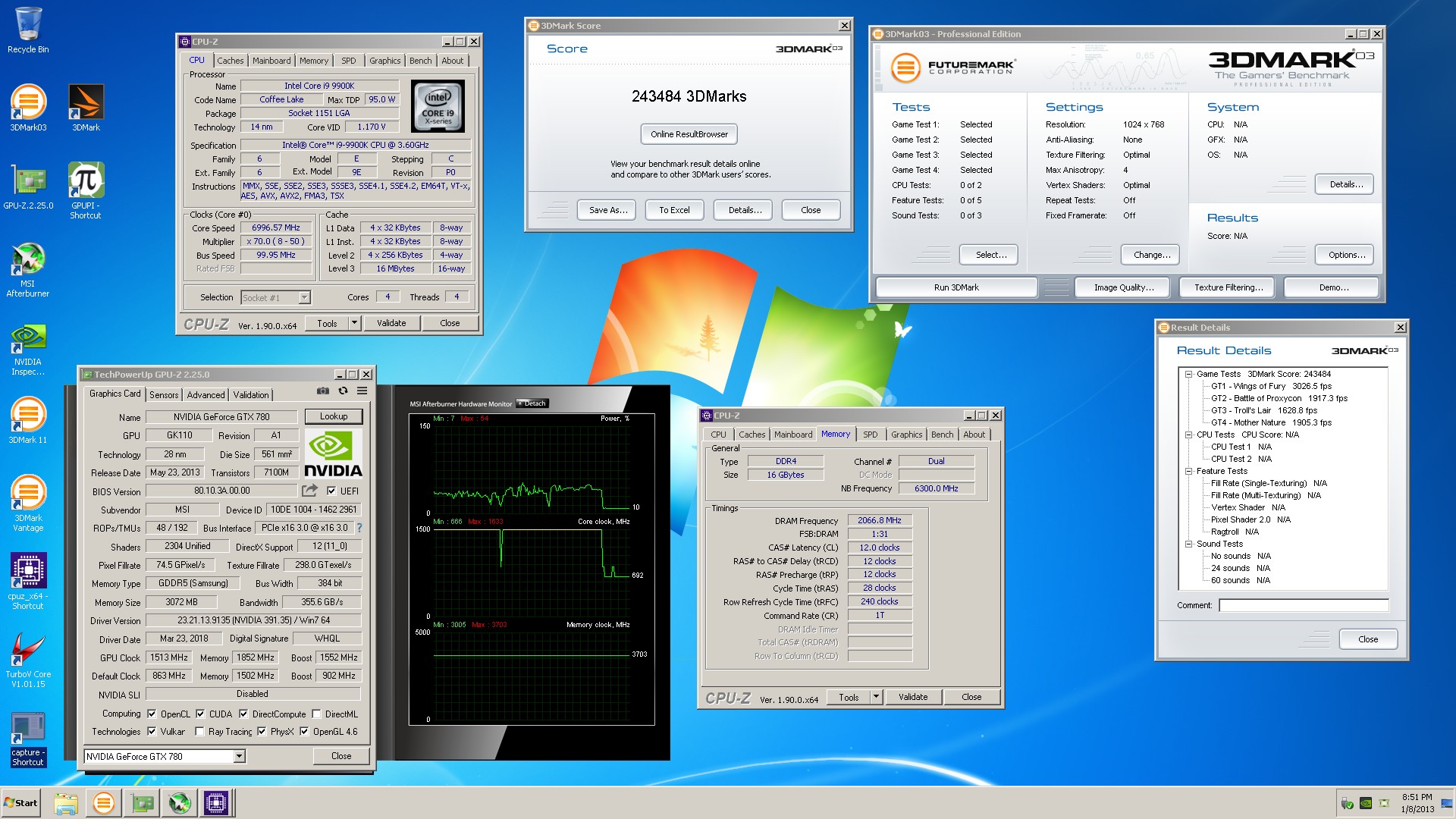Click the 3DMark03 taskbar icon
Screen dimensions: 1456x819
103,803
